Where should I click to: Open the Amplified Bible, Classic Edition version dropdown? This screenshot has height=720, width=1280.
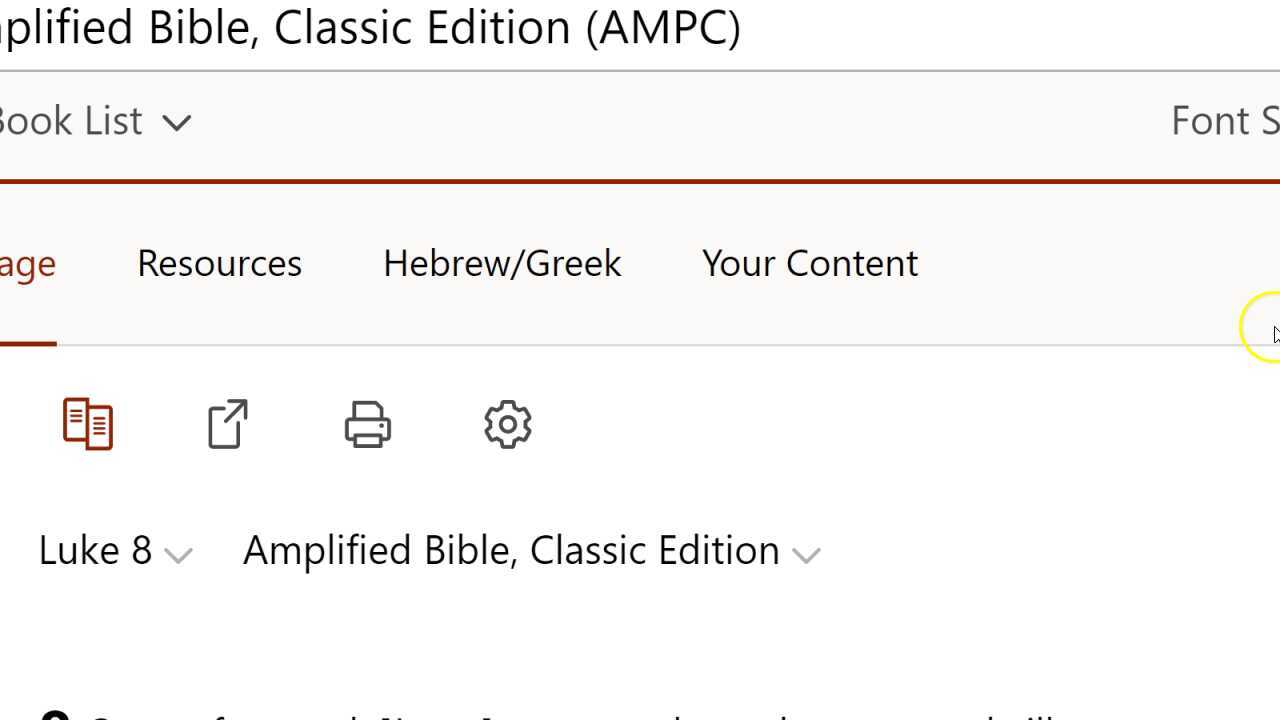pyautogui.click(x=511, y=550)
